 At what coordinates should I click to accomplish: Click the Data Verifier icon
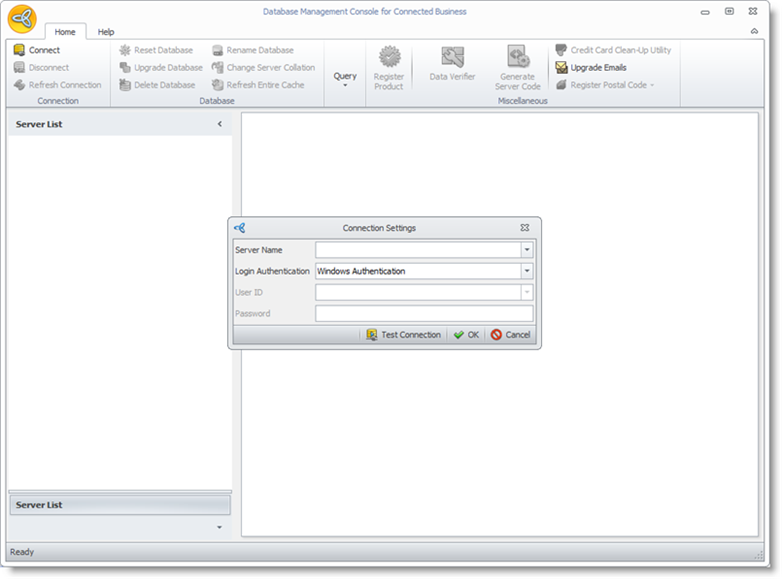click(452, 58)
